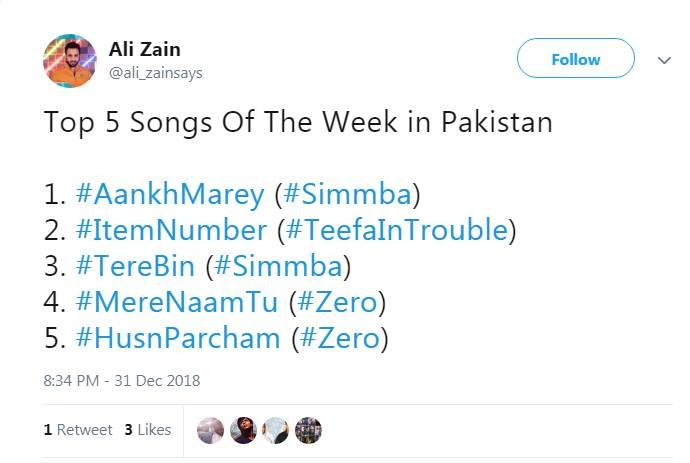Open the #HusnParcham hashtag
The height and width of the screenshot is (463, 690).
pos(178,339)
